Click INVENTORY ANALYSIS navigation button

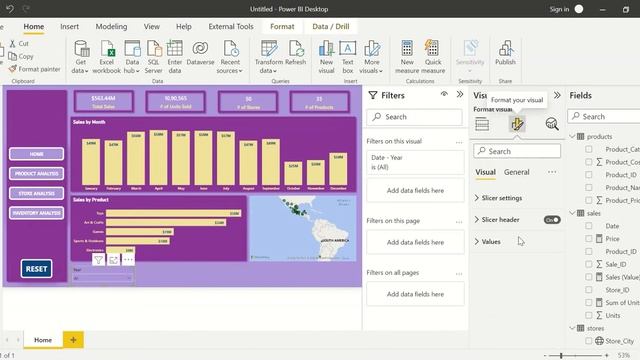pyautogui.click(x=36, y=213)
